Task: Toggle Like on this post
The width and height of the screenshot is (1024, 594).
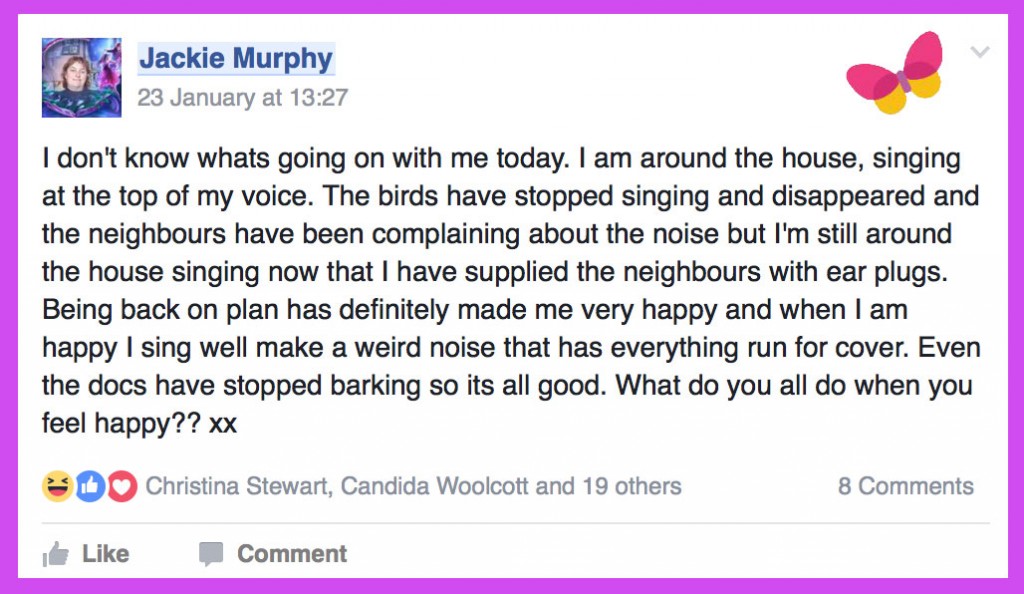Action: 86,554
